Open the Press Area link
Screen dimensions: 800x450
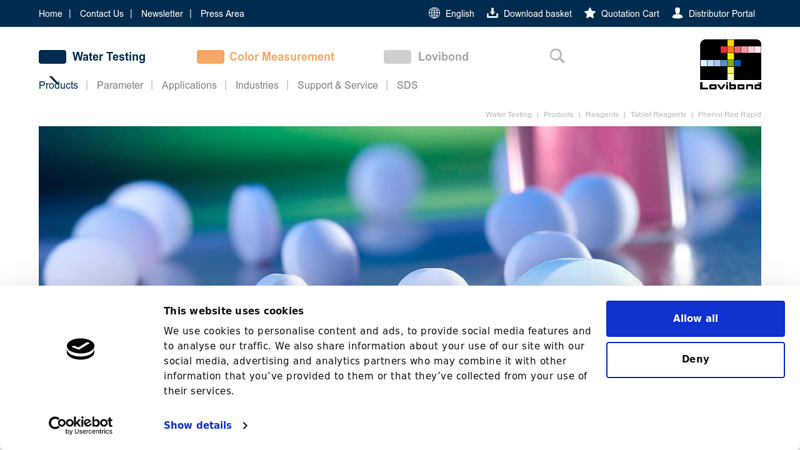point(222,14)
